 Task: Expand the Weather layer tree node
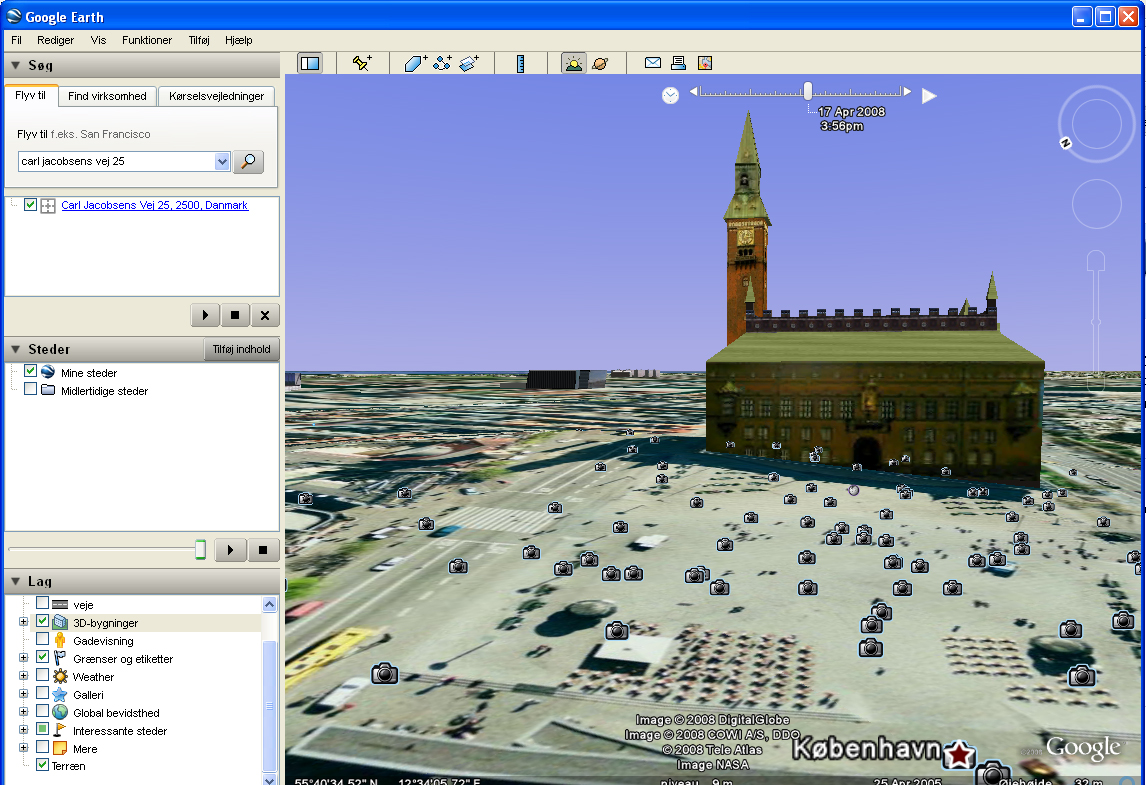pos(23,677)
